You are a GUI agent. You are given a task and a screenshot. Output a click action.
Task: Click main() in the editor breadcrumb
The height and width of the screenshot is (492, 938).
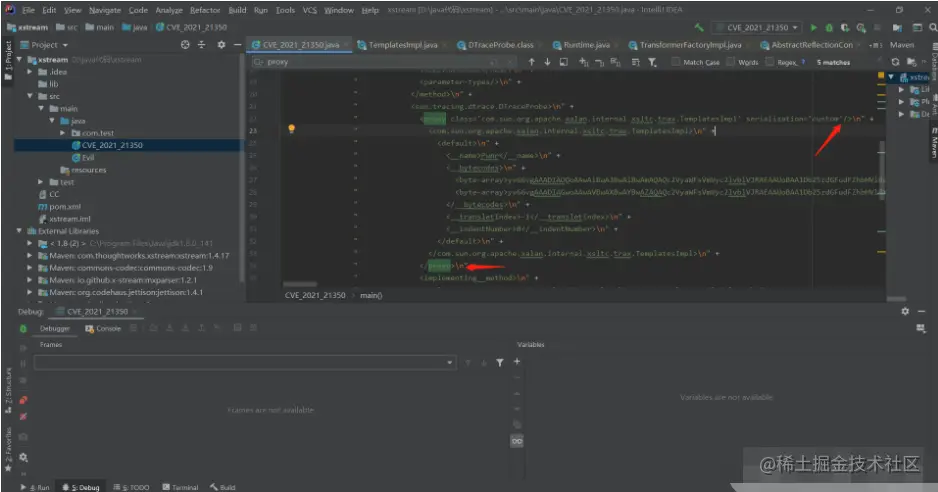[x=371, y=295]
